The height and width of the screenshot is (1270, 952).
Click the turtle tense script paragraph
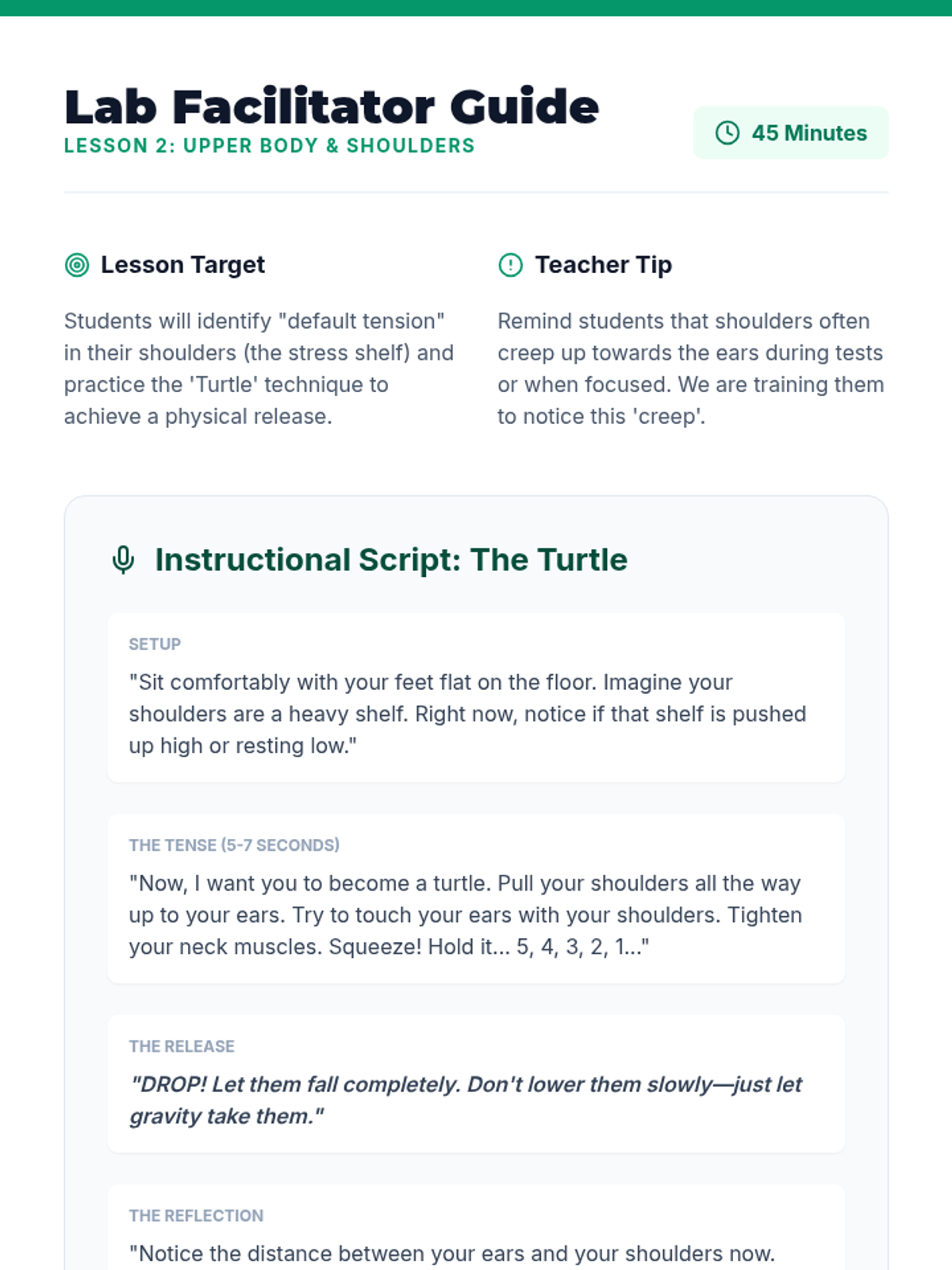[x=466, y=914]
